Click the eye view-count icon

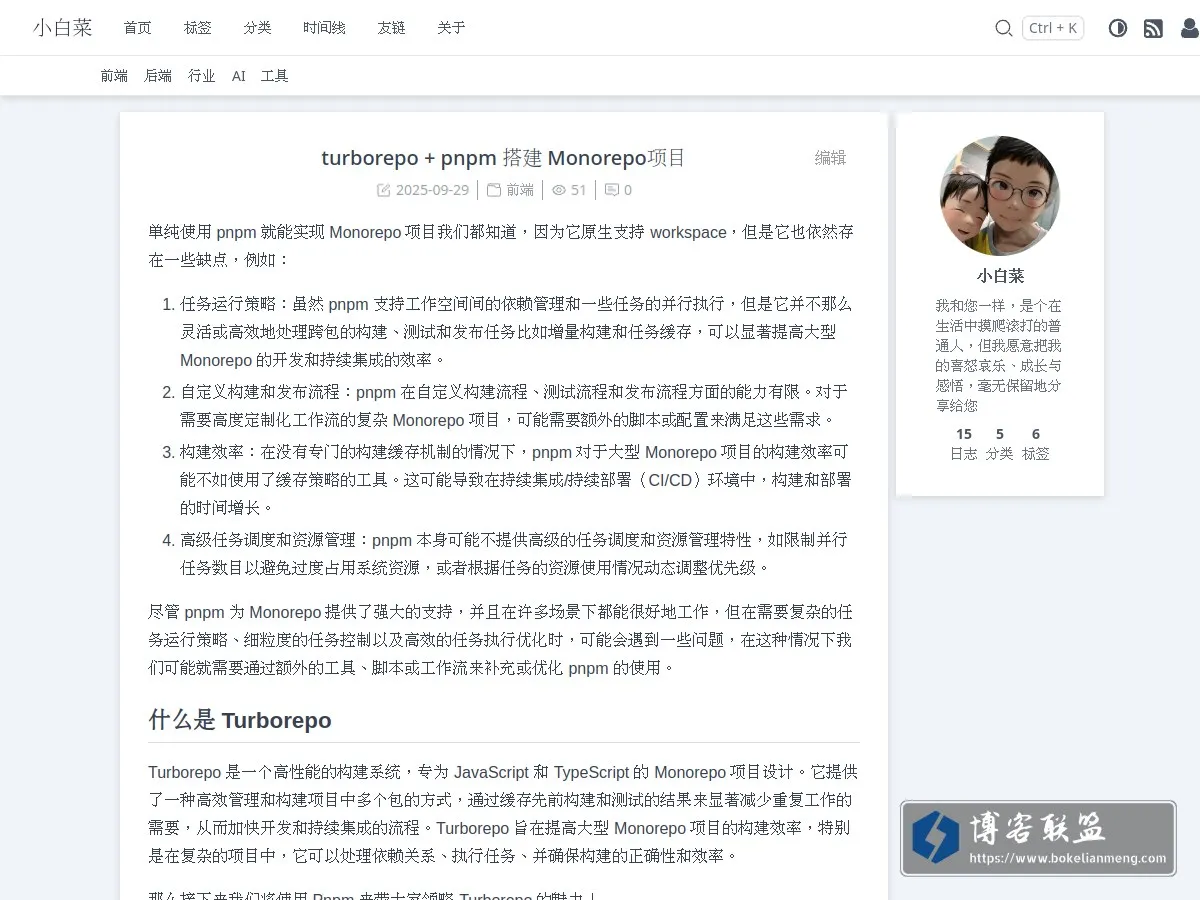click(x=559, y=190)
